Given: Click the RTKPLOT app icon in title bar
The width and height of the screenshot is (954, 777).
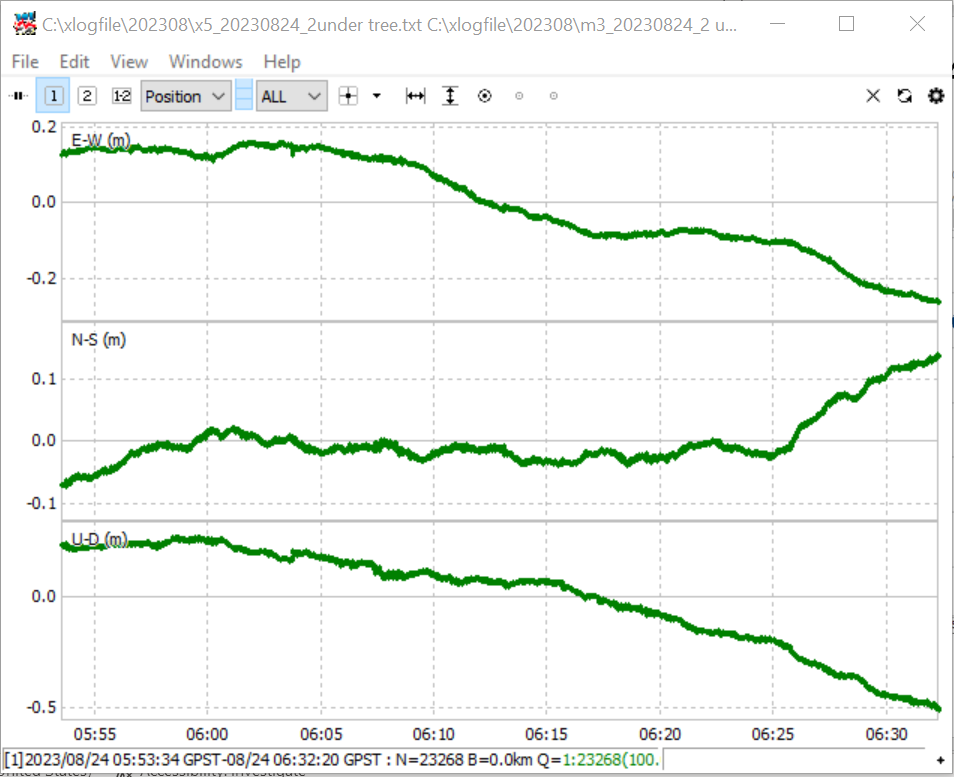Looking at the screenshot, I should (25, 24).
